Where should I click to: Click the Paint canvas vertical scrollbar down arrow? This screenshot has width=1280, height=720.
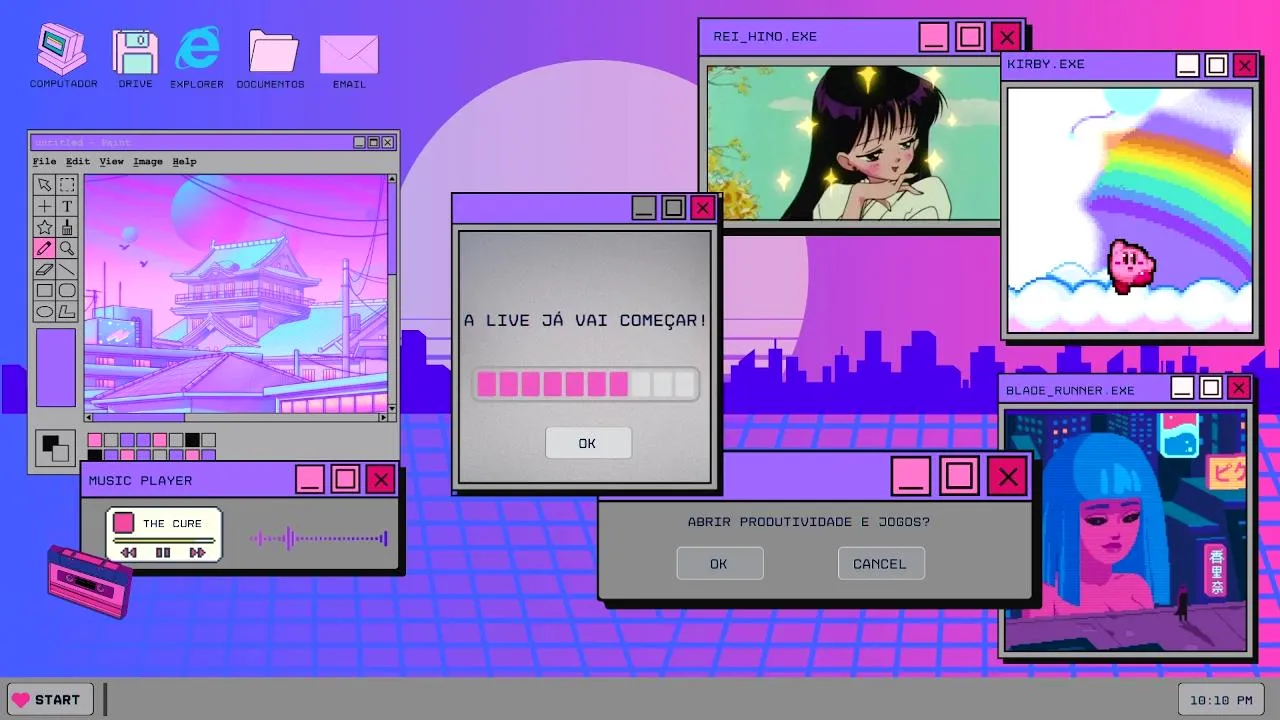pos(392,407)
